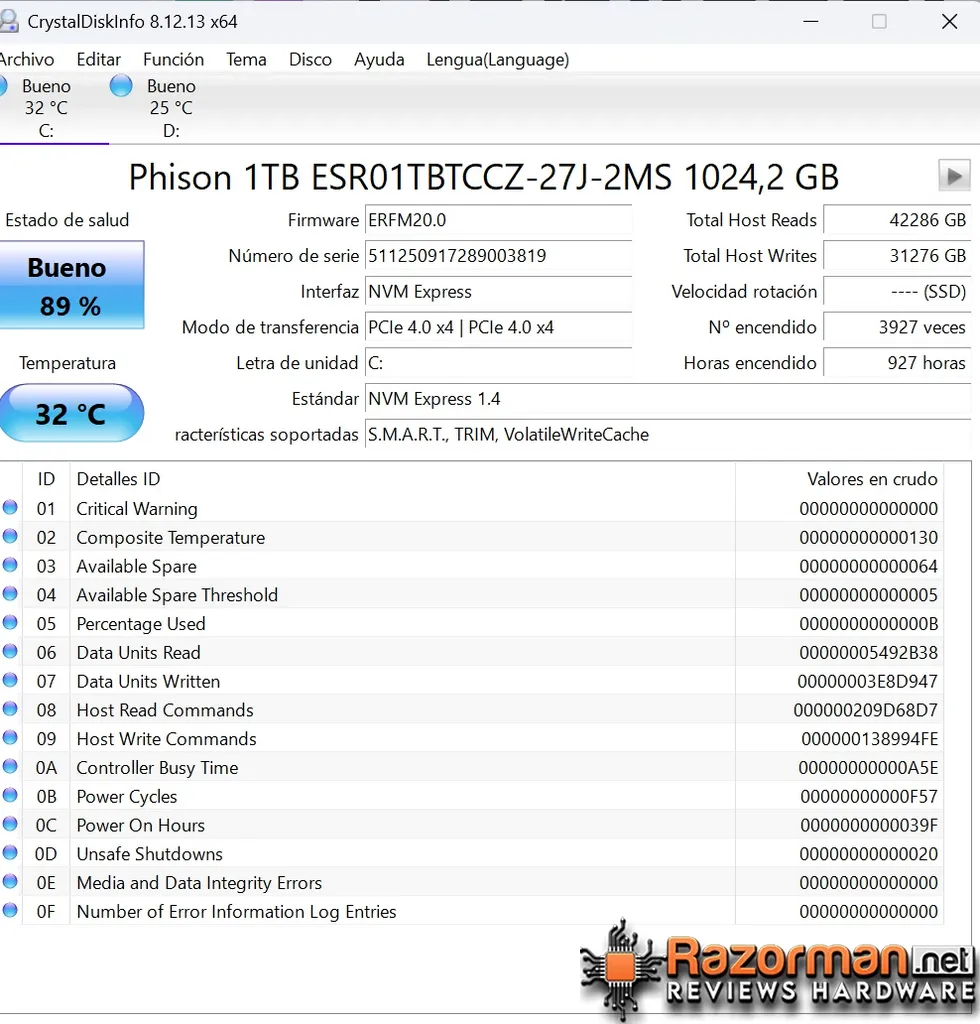Click the Total Host Writes value
Screen dimensions: 980x1024
tap(897, 255)
